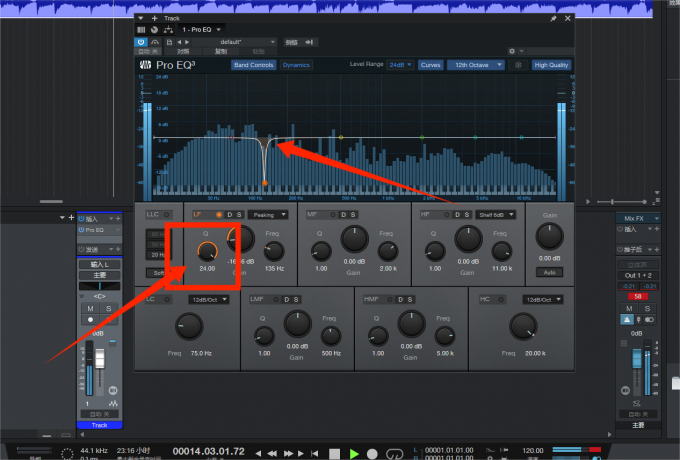Start playback with green play button
680x460 pixels.
tap(354, 453)
